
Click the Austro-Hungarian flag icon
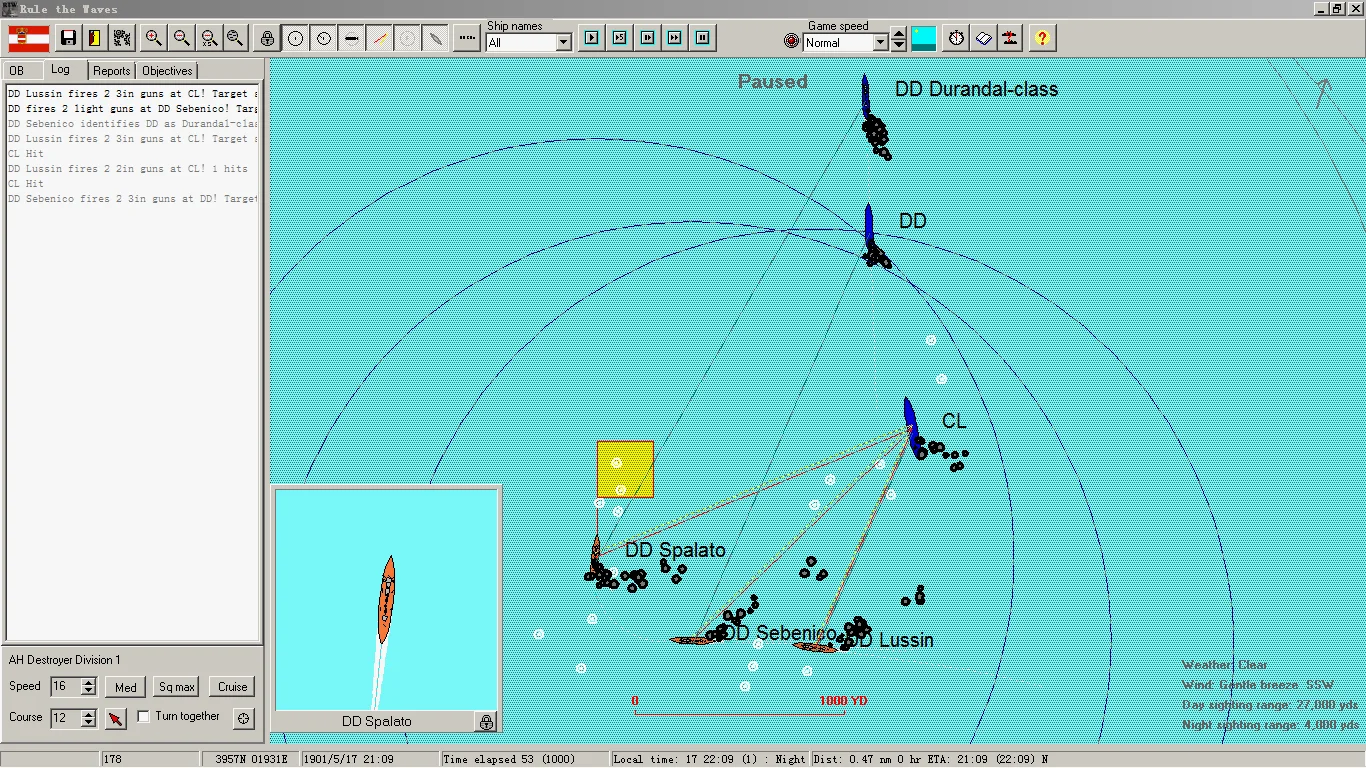[29, 39]
